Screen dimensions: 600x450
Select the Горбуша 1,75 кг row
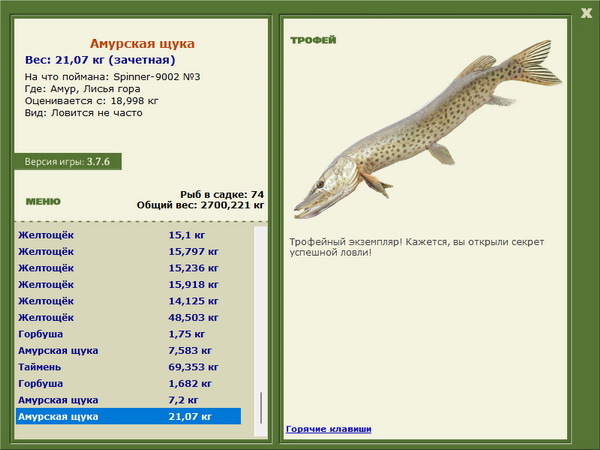129,334
